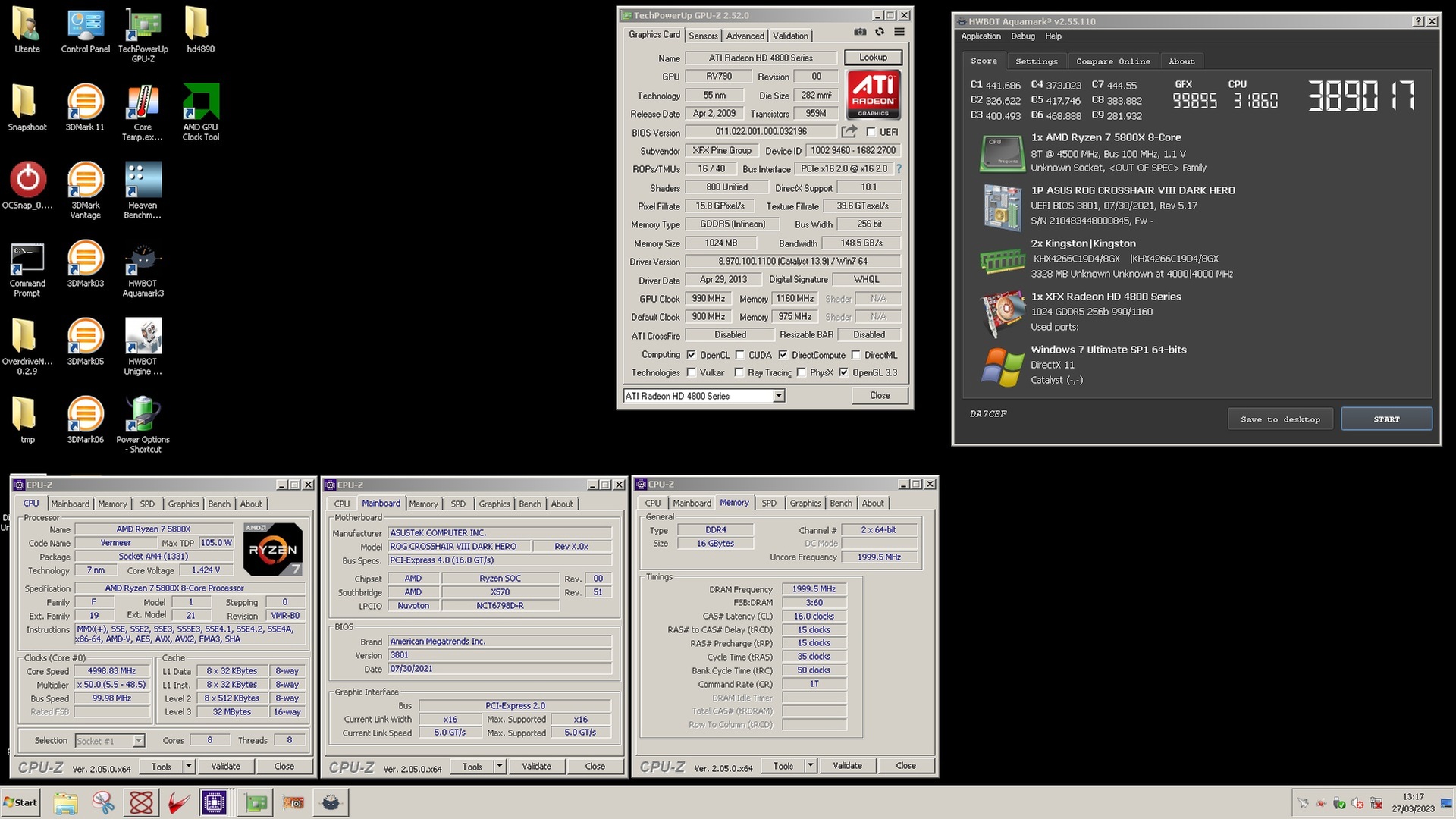Click the Close button in GPU-Z

880,395
